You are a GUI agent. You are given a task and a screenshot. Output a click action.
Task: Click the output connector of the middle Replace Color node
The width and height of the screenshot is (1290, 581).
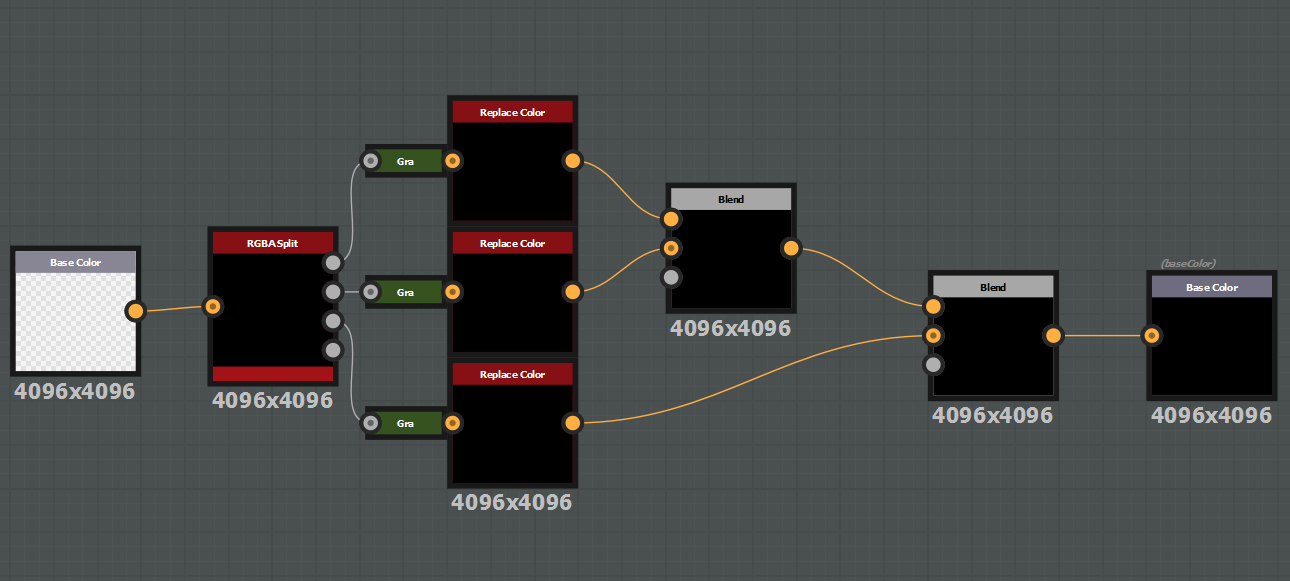(x=572, y=292)
